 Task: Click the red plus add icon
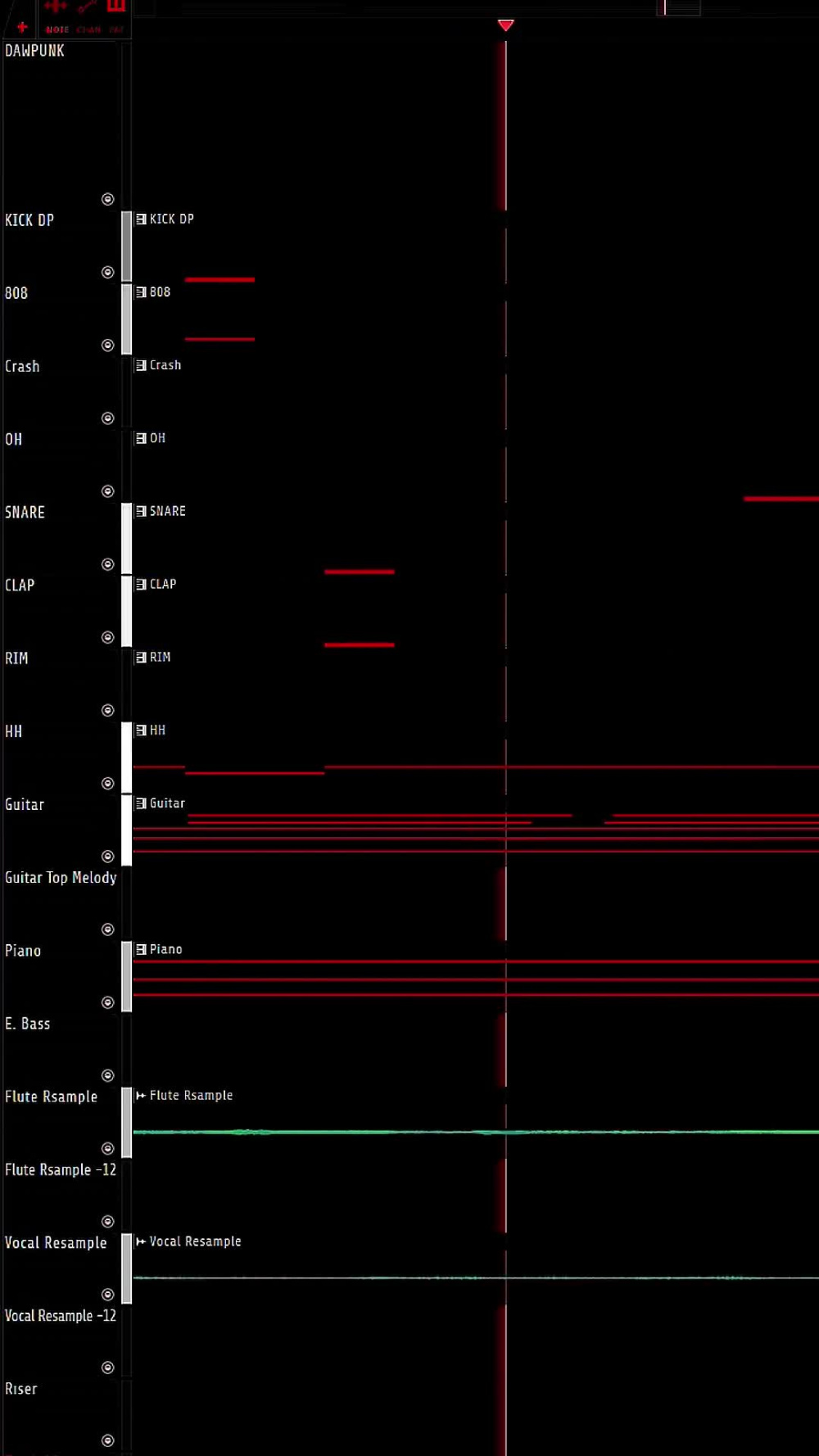(x=22, y=27)
